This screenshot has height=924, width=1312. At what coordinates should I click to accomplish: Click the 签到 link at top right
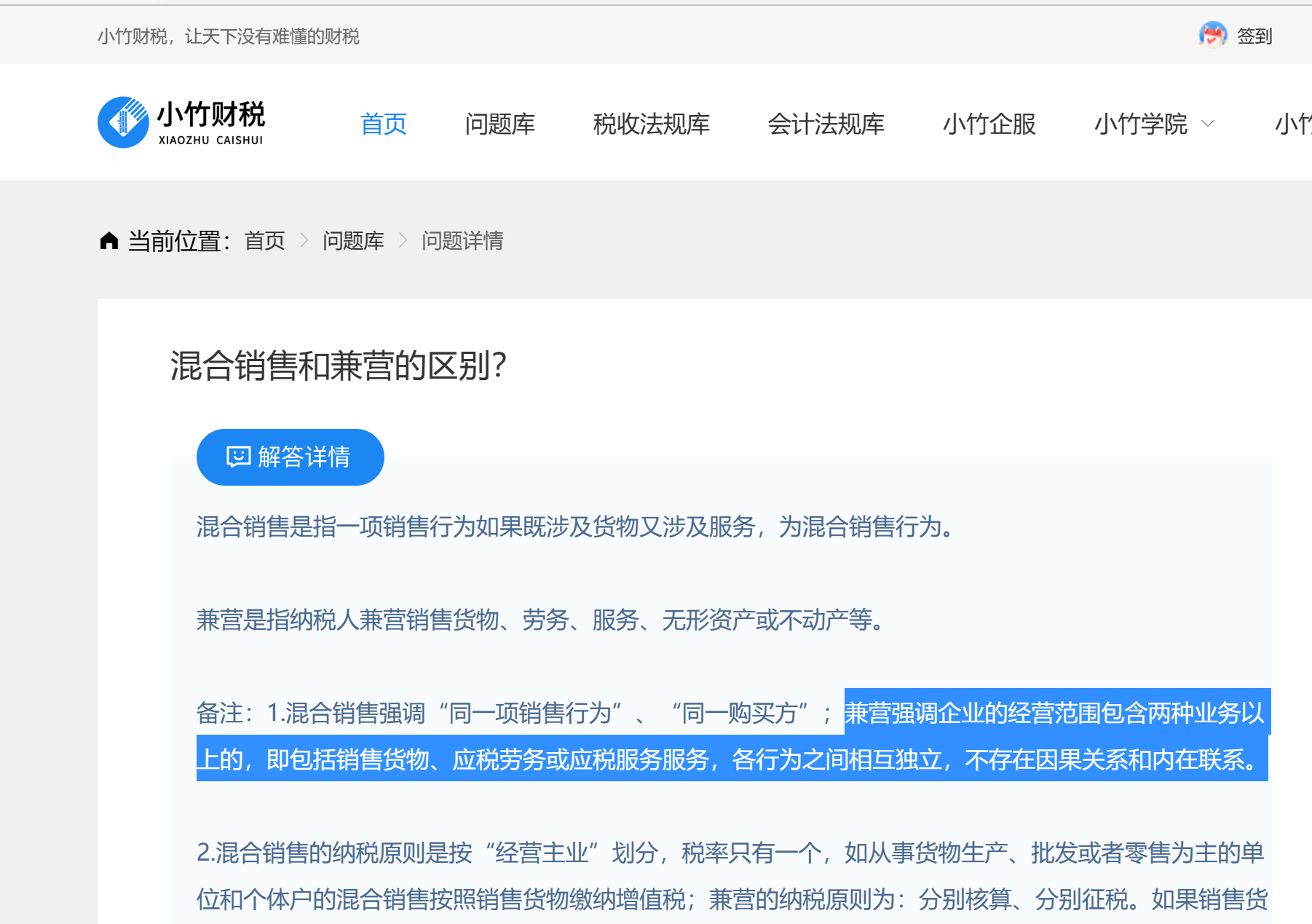1254,36
